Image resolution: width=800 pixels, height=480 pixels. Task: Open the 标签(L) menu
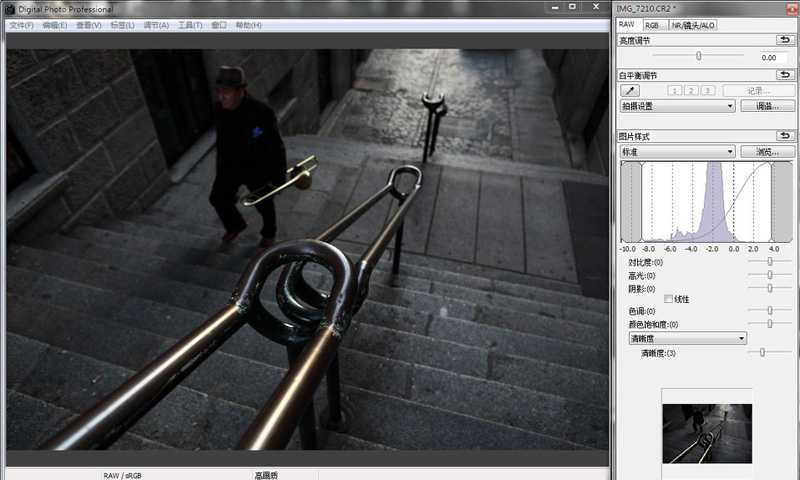(122, 25)
